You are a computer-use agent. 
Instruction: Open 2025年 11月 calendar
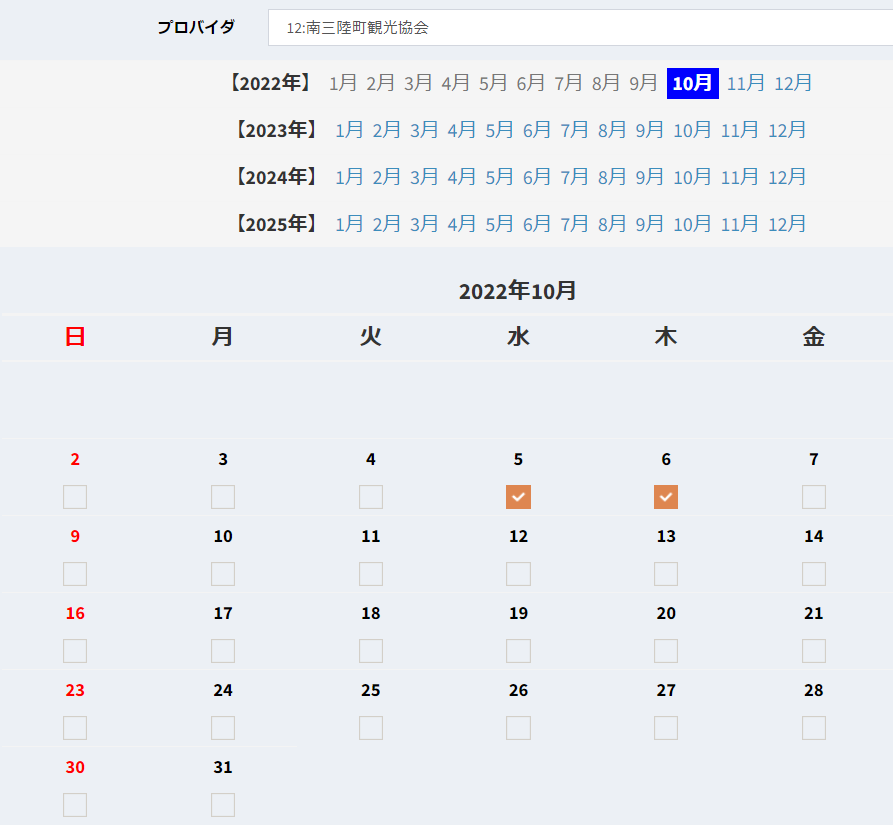(740, 224)
